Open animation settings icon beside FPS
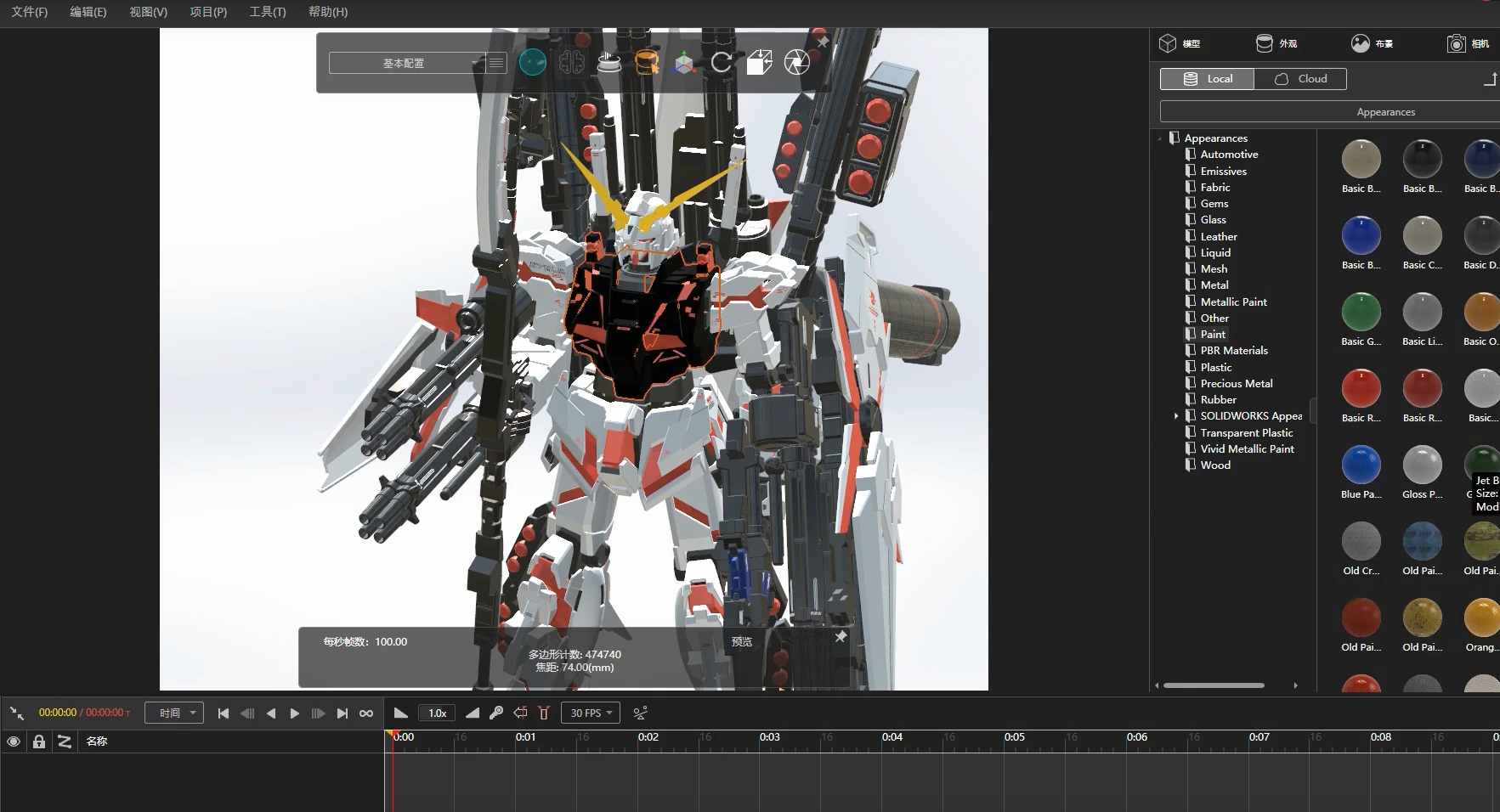1500x812 pixels. (641, 713)
